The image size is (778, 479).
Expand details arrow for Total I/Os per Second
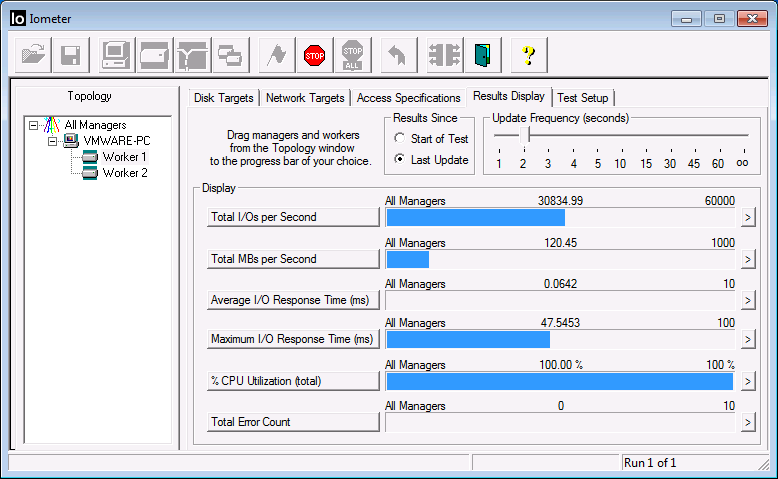click(x=746, y=218)
